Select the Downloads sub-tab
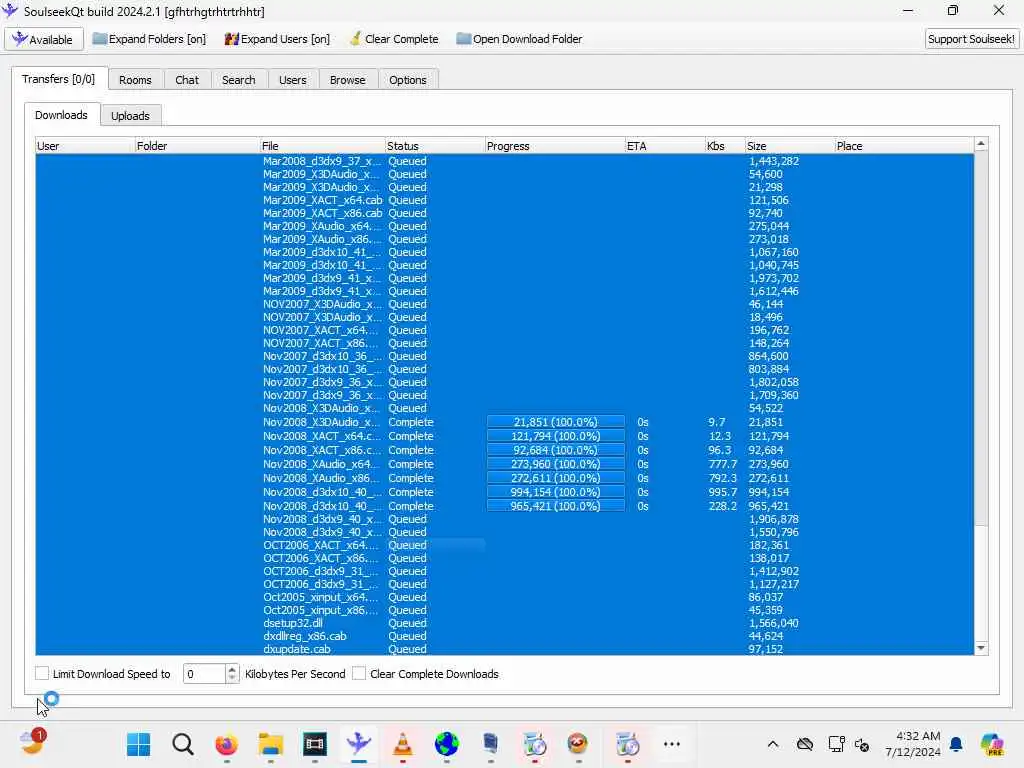Viewport: 1024px width, 768px height. coord(61,115)
